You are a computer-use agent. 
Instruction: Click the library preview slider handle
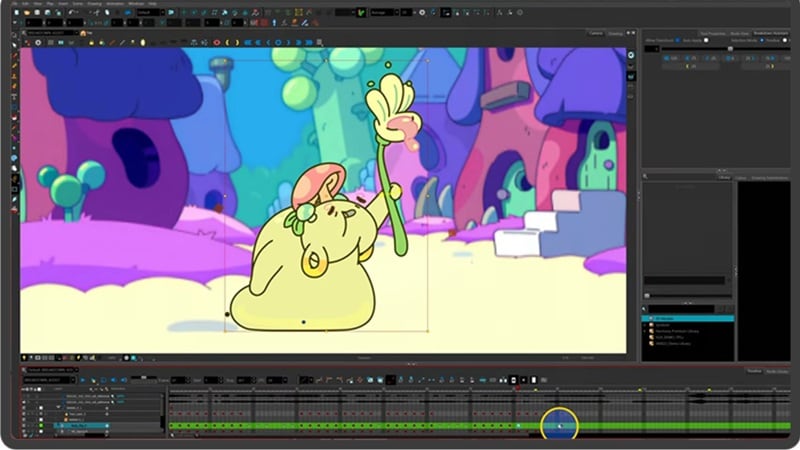[647, 295]
